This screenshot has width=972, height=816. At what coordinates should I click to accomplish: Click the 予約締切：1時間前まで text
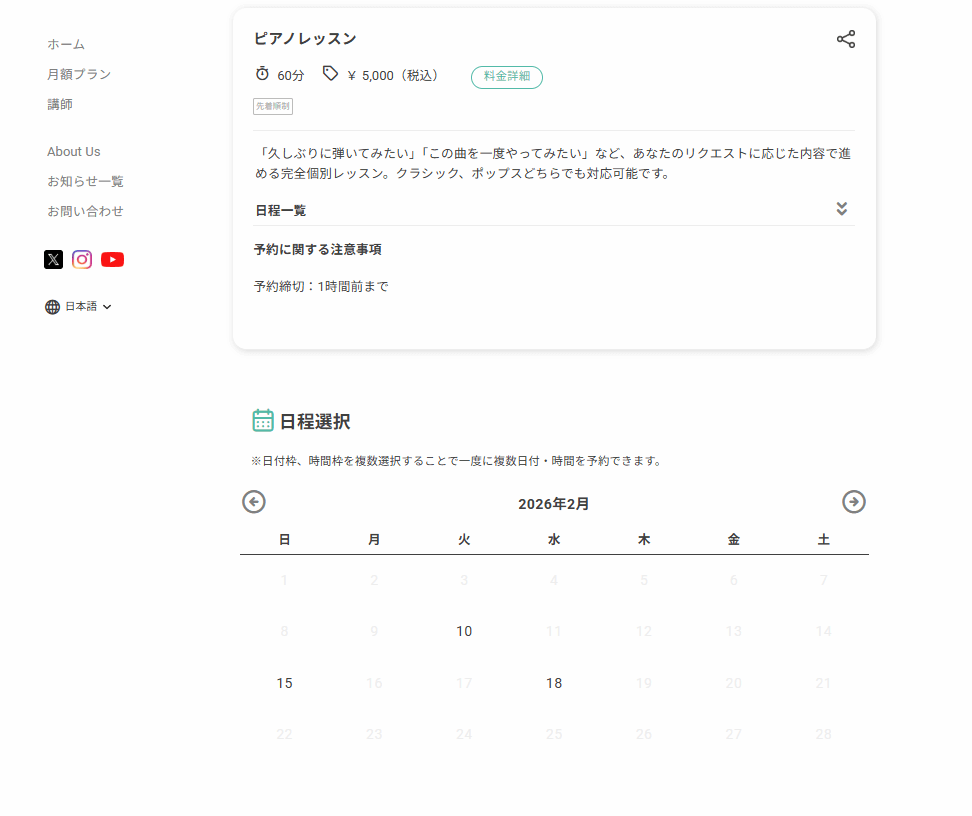(321, 286)
